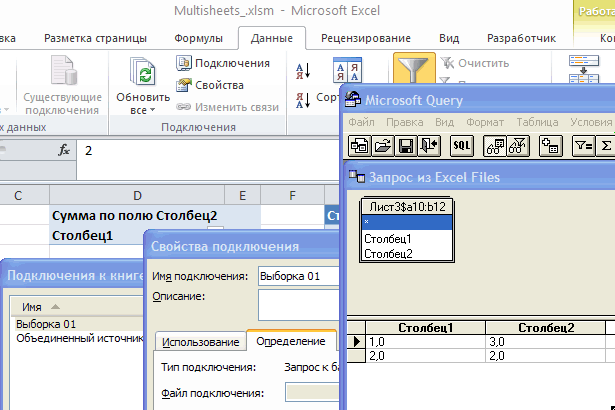Open the Условия menu in Microsoft Query
The height and width of the screenshot is (410, 615).
point(591,122)
